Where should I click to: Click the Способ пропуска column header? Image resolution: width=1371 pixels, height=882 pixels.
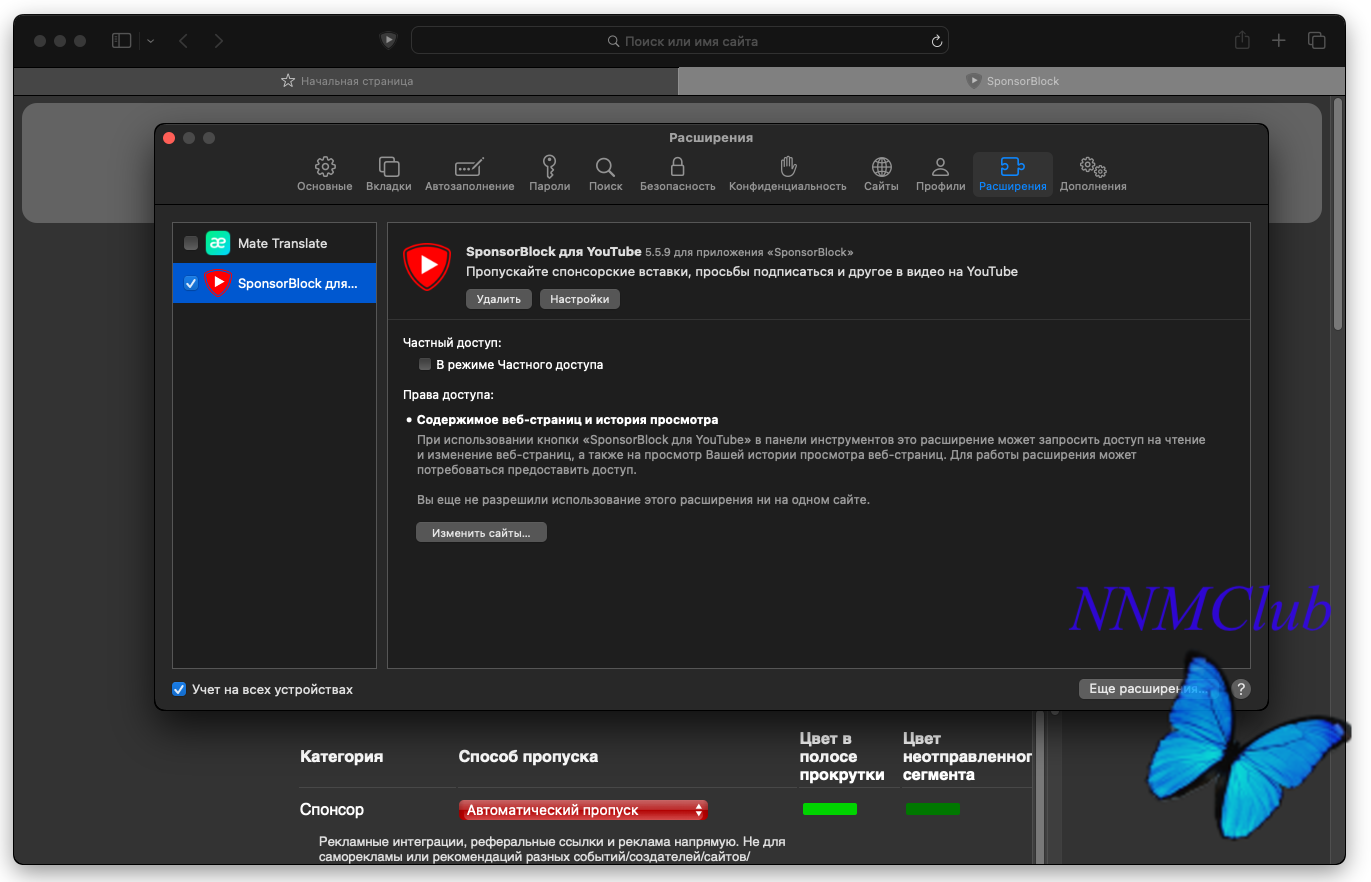click(528, 756)
